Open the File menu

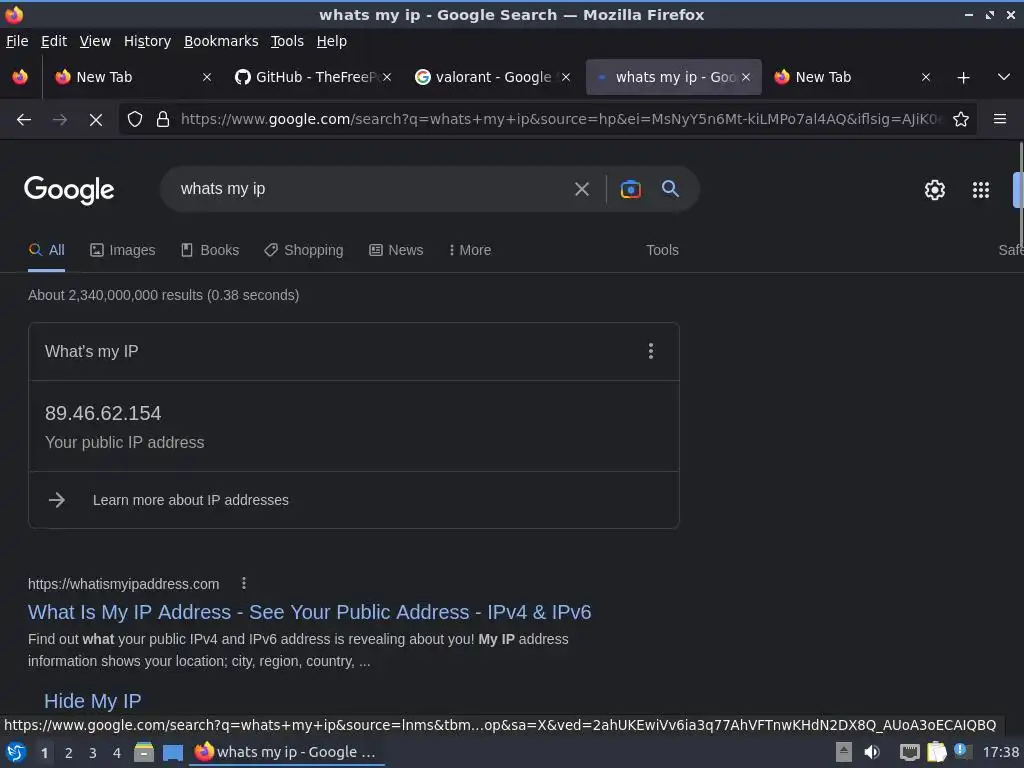[17, 41]
